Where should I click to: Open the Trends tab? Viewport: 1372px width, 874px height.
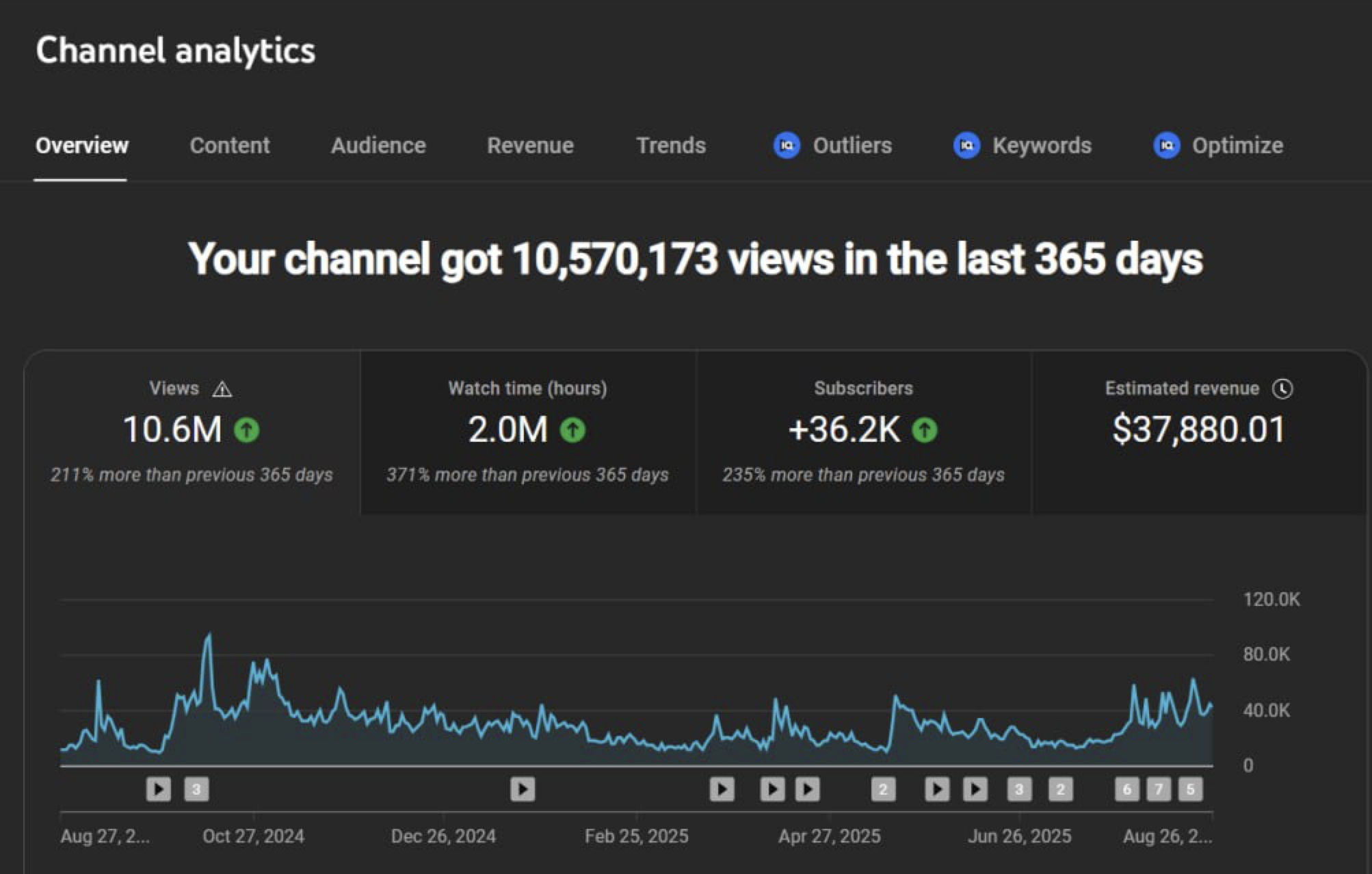[670, 146]
